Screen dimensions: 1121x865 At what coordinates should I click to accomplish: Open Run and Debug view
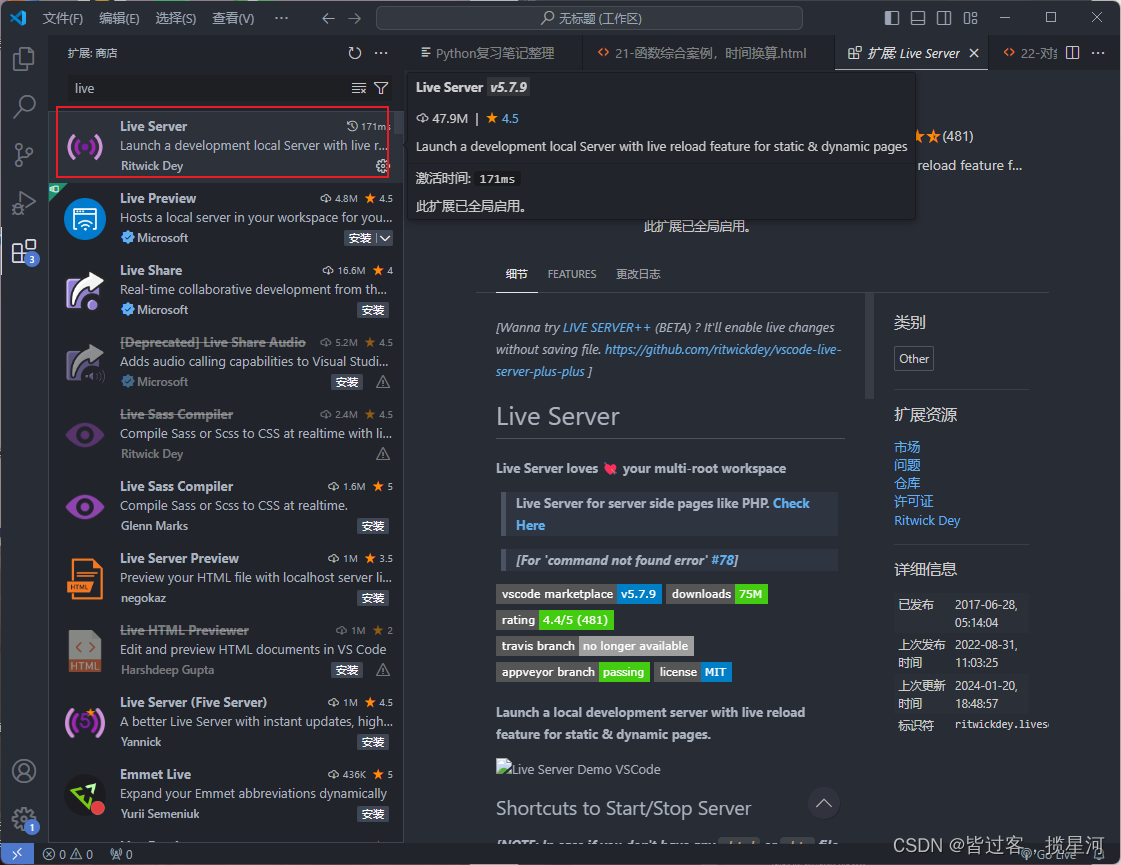pyautogui.click(x=24, y=203)
